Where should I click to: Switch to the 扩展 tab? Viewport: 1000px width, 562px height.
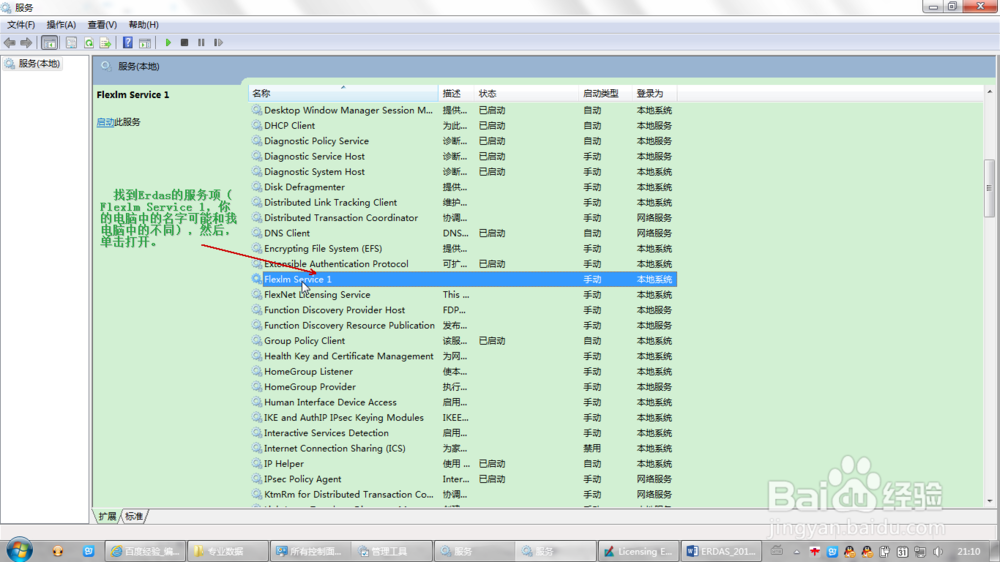coord(107,516)
